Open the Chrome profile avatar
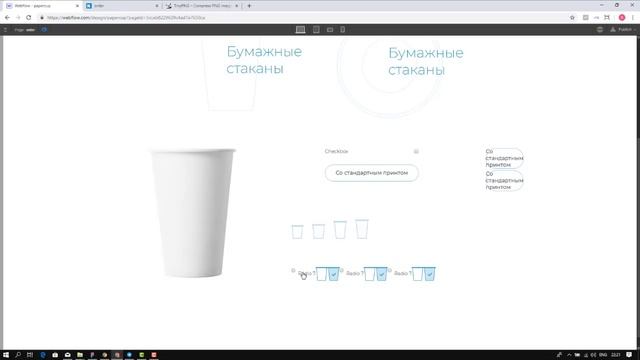The height and width of the screenshot is (360, 640). (622, 18)
